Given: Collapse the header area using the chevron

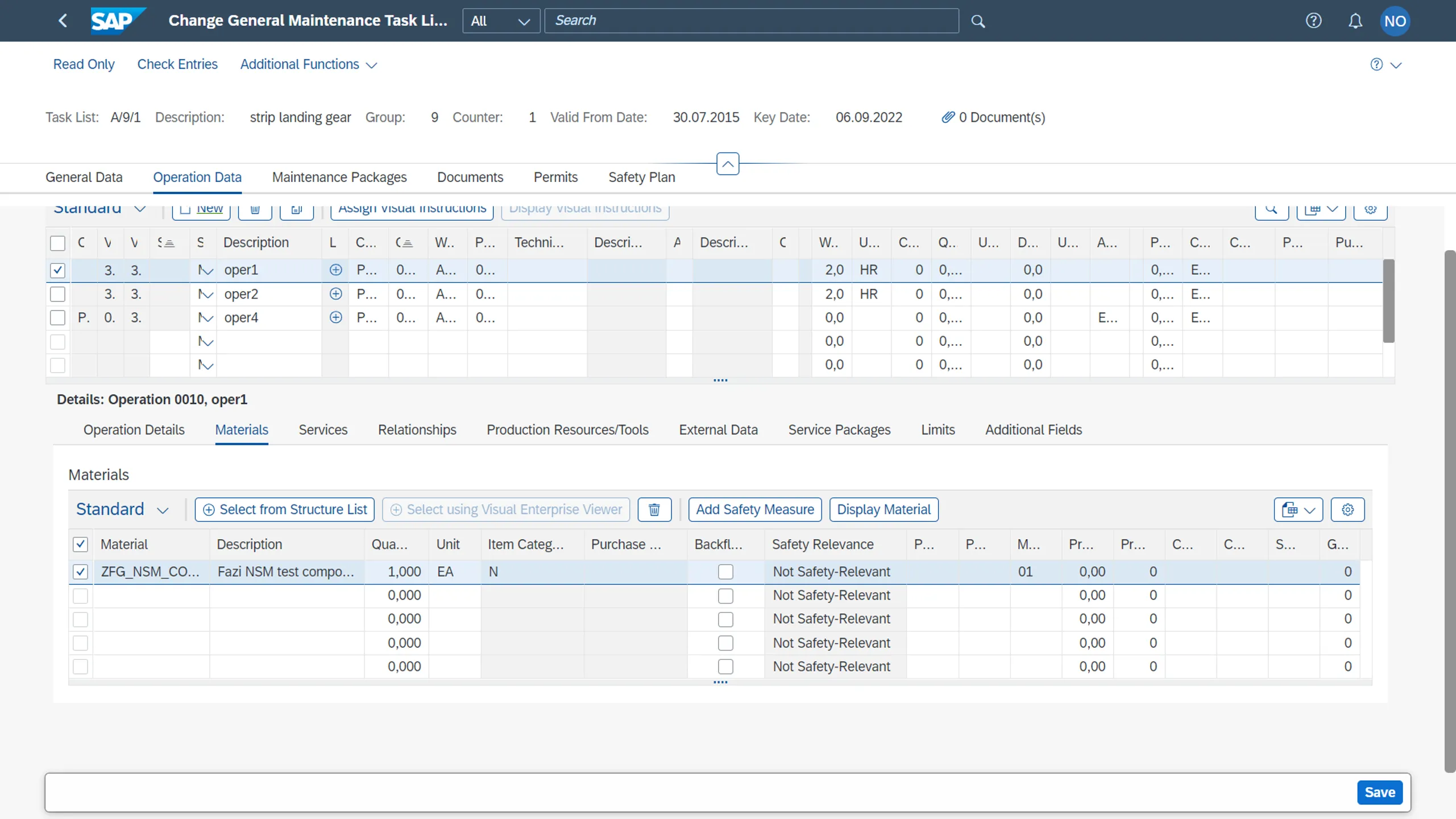Looking at the screenshot, I should 727,164.
